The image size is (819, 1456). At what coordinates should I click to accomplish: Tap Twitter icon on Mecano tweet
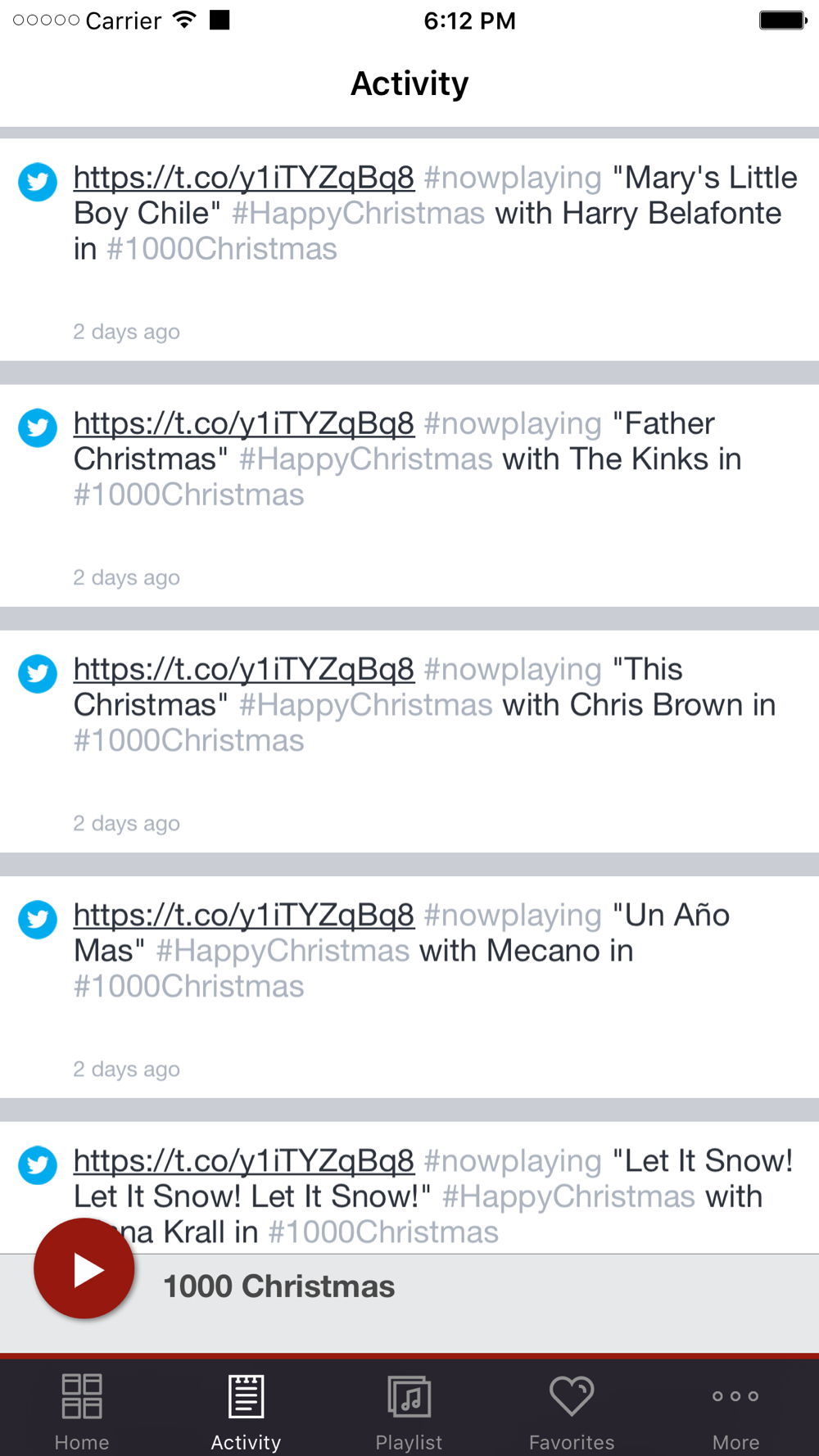(x=38, y=919)
